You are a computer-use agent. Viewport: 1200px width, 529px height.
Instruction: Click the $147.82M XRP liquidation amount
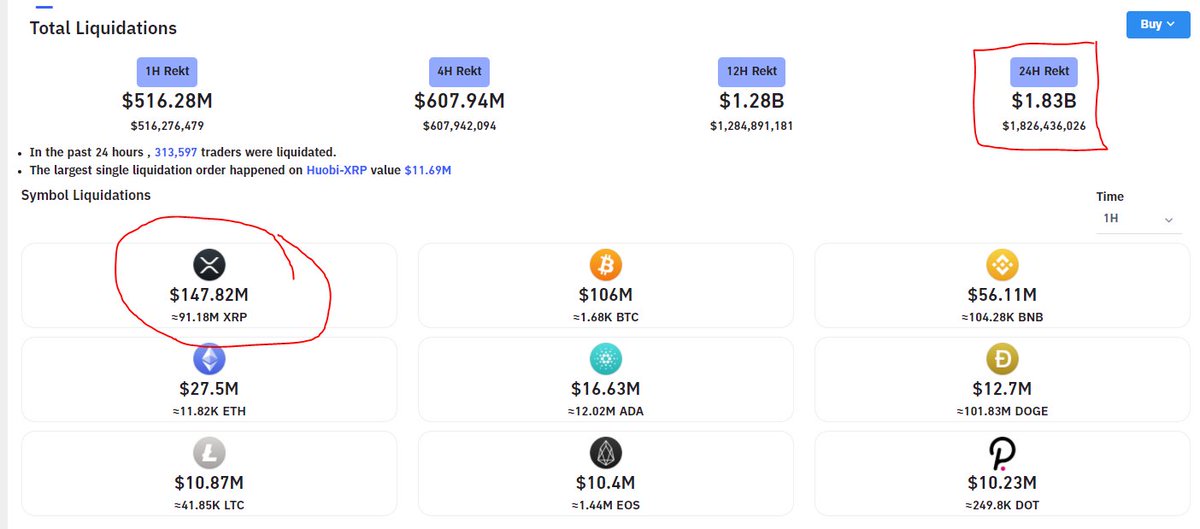coord(210,295)
